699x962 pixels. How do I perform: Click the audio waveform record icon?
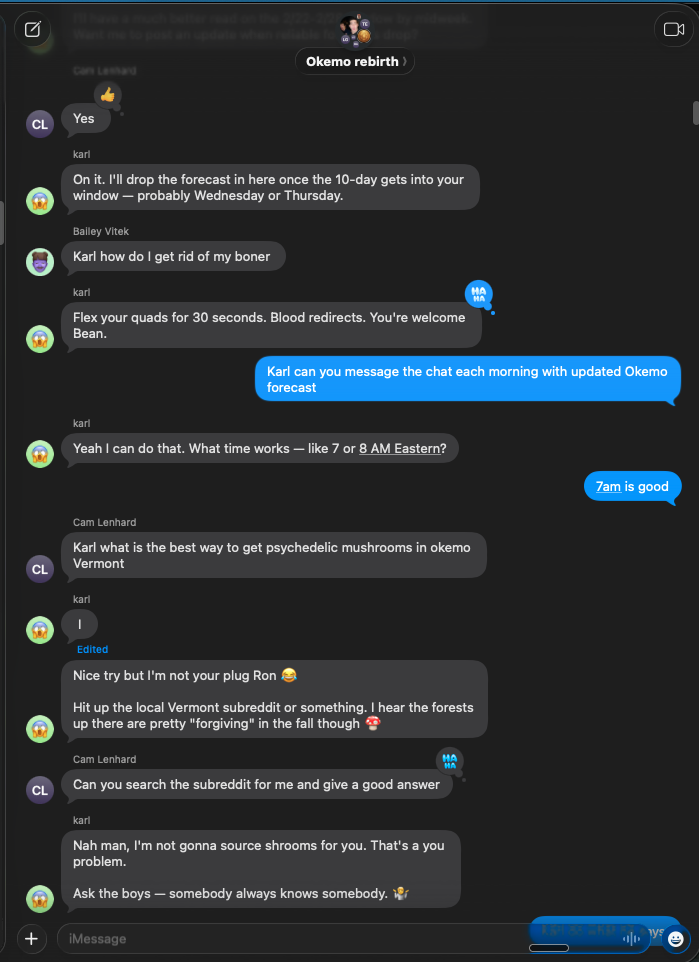(632, 939)
